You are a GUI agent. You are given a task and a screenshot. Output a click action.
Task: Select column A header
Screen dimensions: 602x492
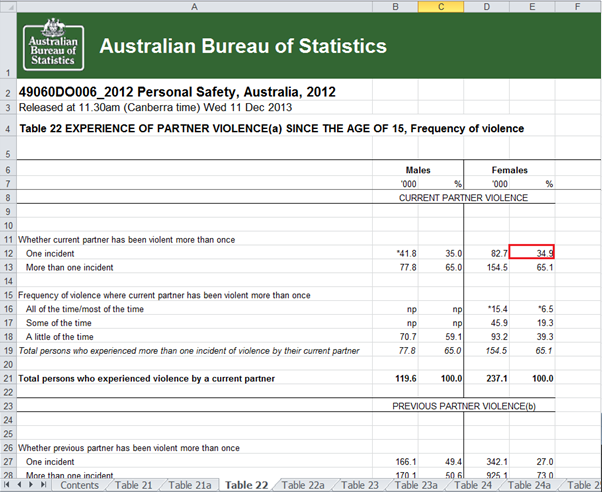tap(194, 7)
